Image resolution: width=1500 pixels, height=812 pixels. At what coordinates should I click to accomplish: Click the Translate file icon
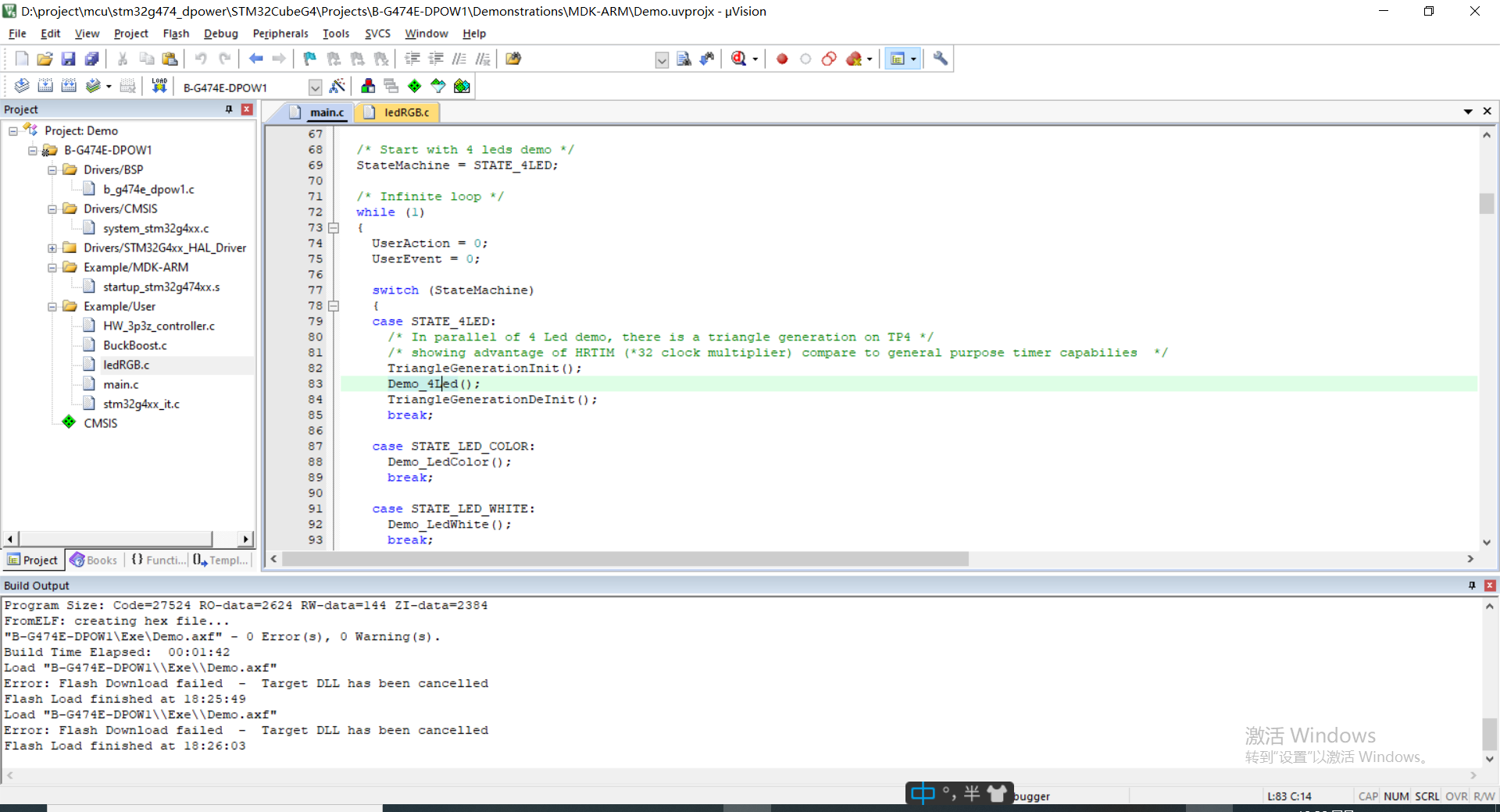point(22,86)
